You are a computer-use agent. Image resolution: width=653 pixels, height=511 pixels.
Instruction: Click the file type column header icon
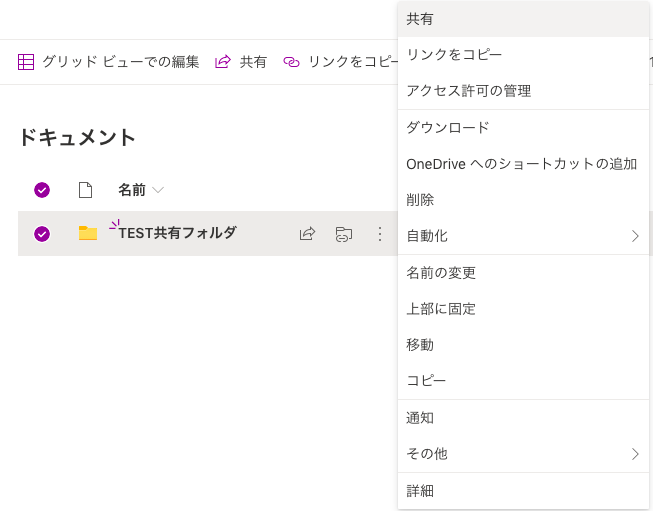tap(86, 190)
